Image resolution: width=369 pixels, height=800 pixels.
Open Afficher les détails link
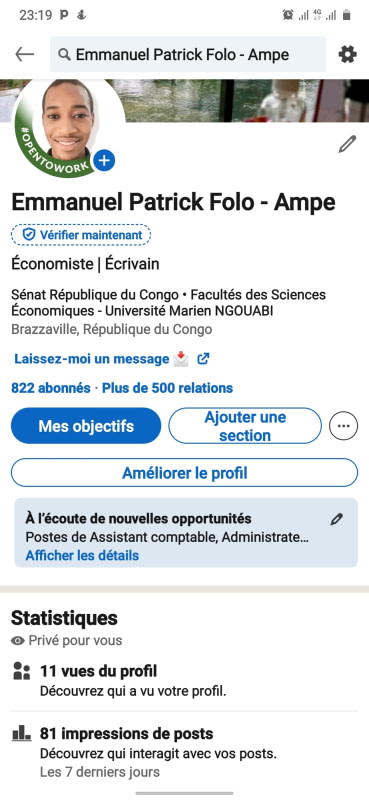coord(82,555)
